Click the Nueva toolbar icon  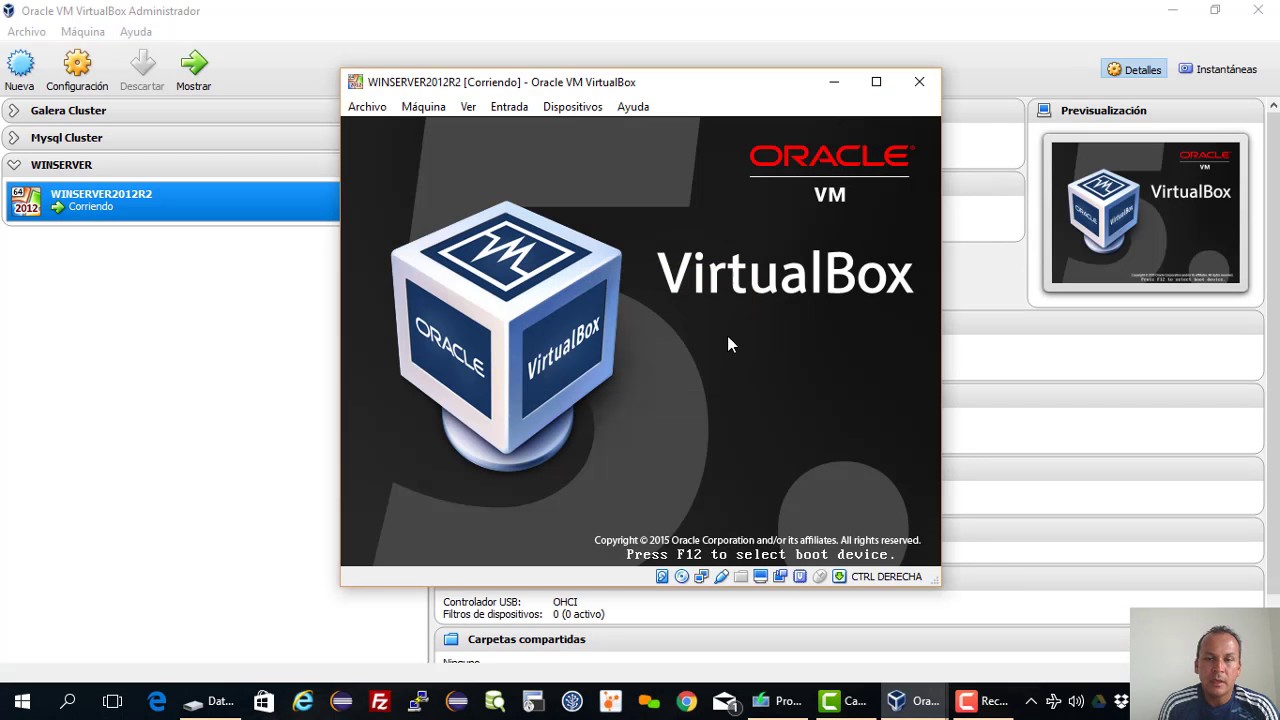pos(20,64)
